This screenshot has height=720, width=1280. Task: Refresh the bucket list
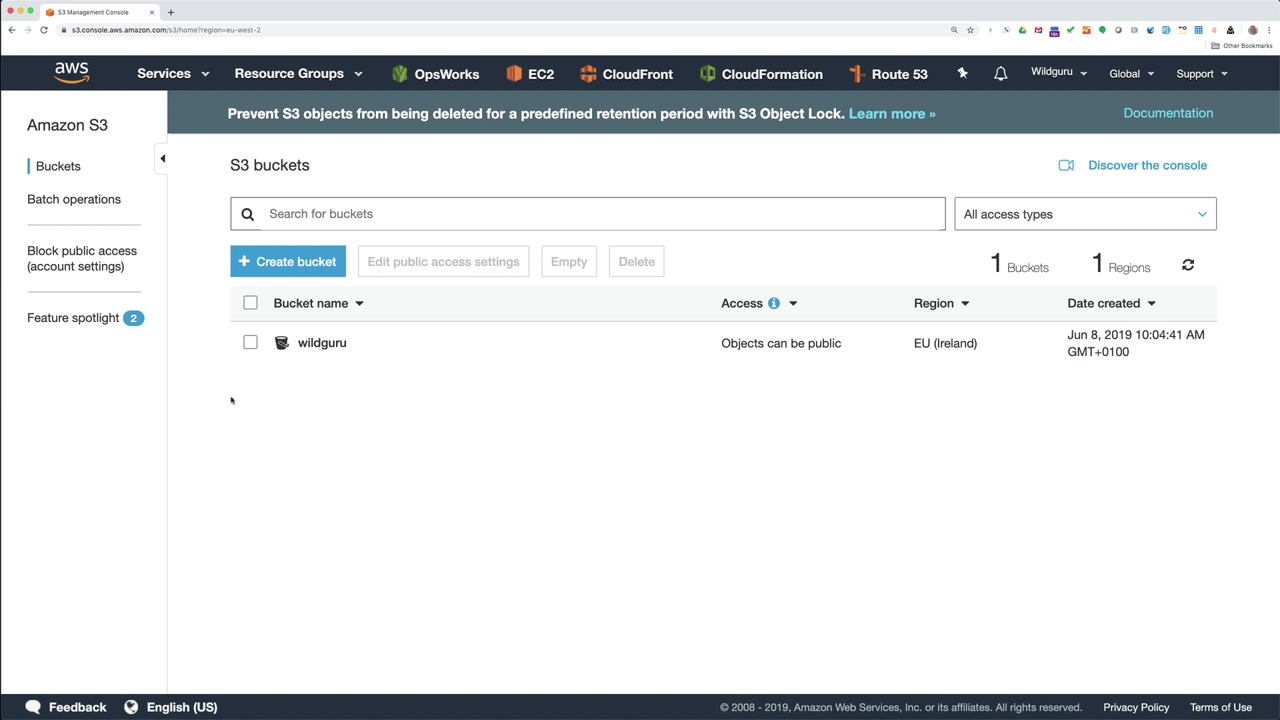pos(1188,265)
